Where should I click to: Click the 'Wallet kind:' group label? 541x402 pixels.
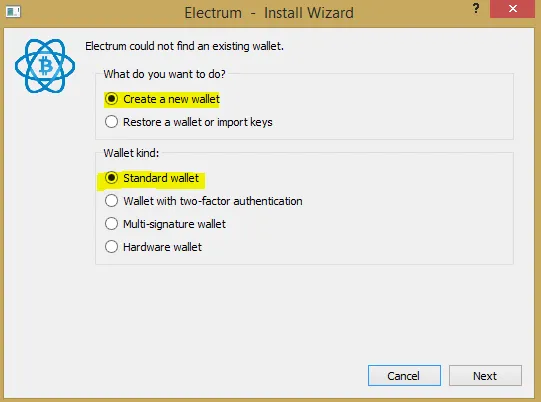click(x=131, y=153)
